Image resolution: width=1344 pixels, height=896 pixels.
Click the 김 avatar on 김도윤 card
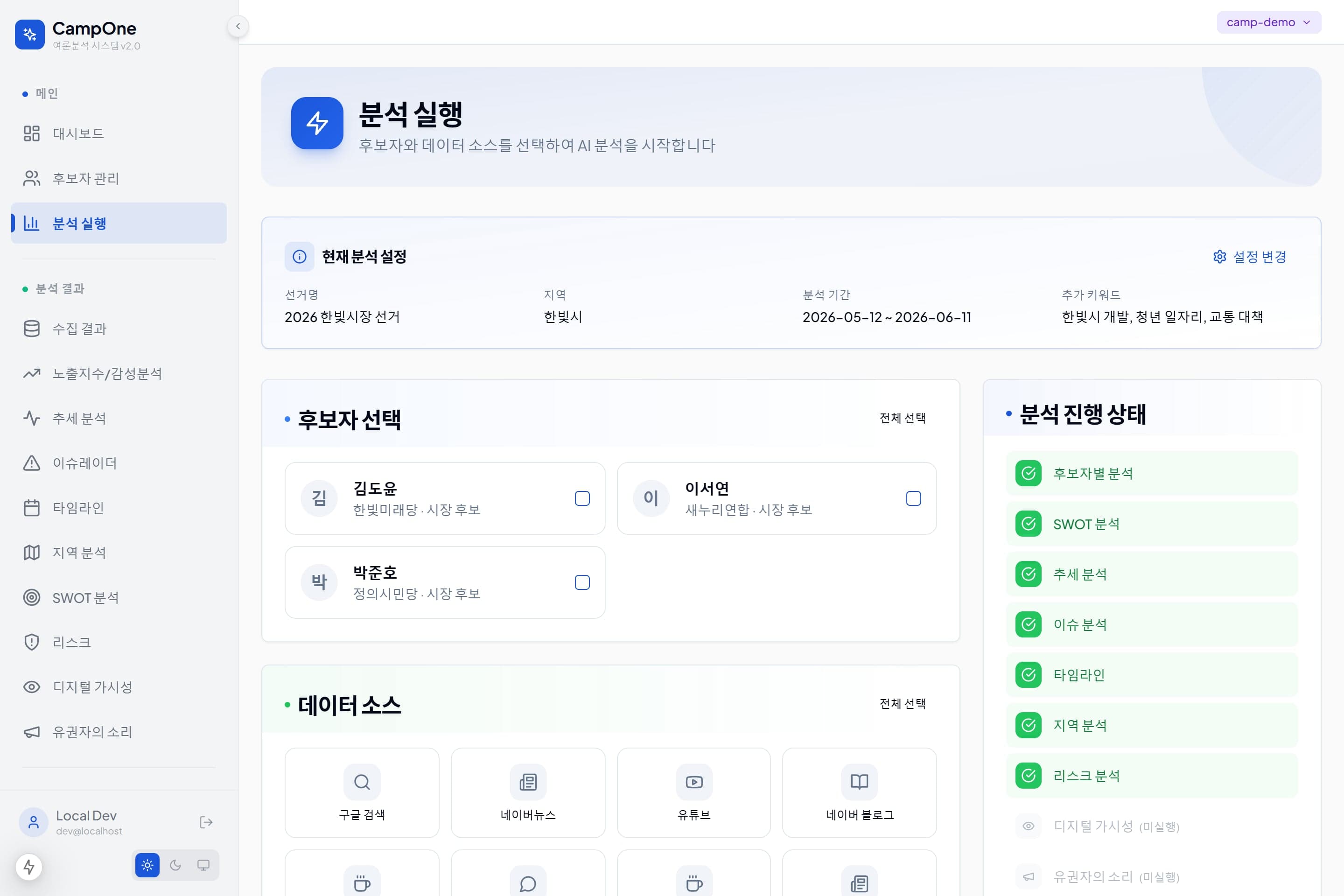(319, 498)
